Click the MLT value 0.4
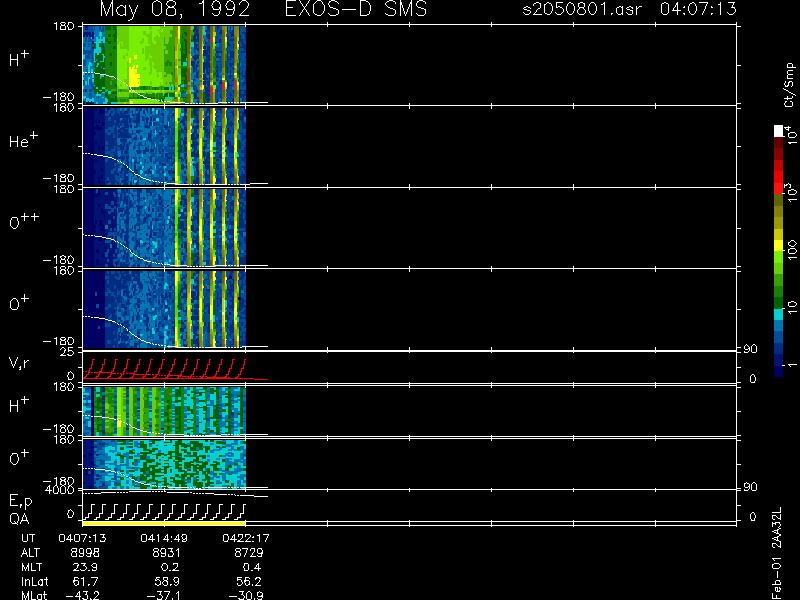Image resolution: width=800 pixels, height=600 pixels. click(x=252, y=567)
